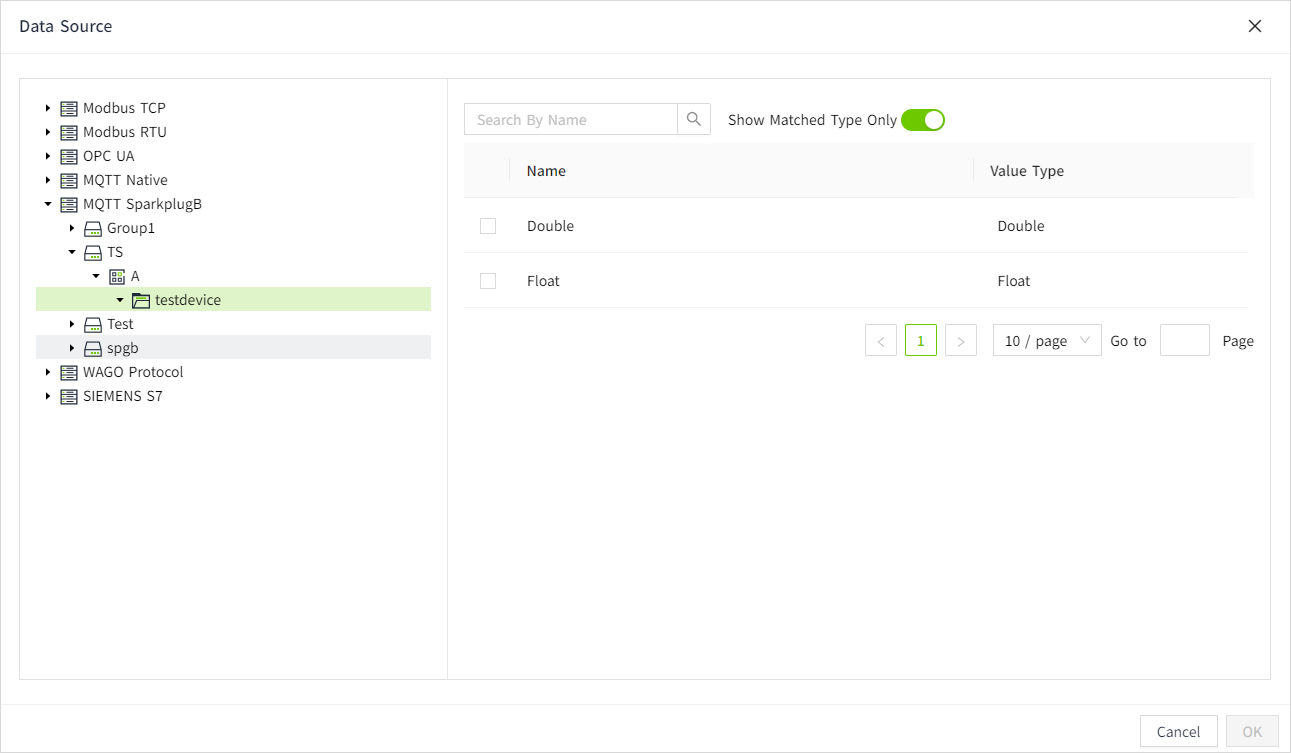Click the Go to page input box
1291x753 pixels.
tap(1184, 341)
